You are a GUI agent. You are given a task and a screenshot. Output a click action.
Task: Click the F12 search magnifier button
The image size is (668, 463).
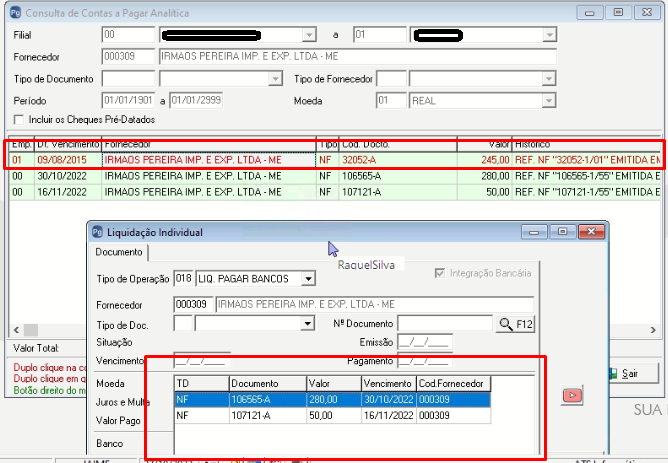pyautogui.click(x=515, y=324)
